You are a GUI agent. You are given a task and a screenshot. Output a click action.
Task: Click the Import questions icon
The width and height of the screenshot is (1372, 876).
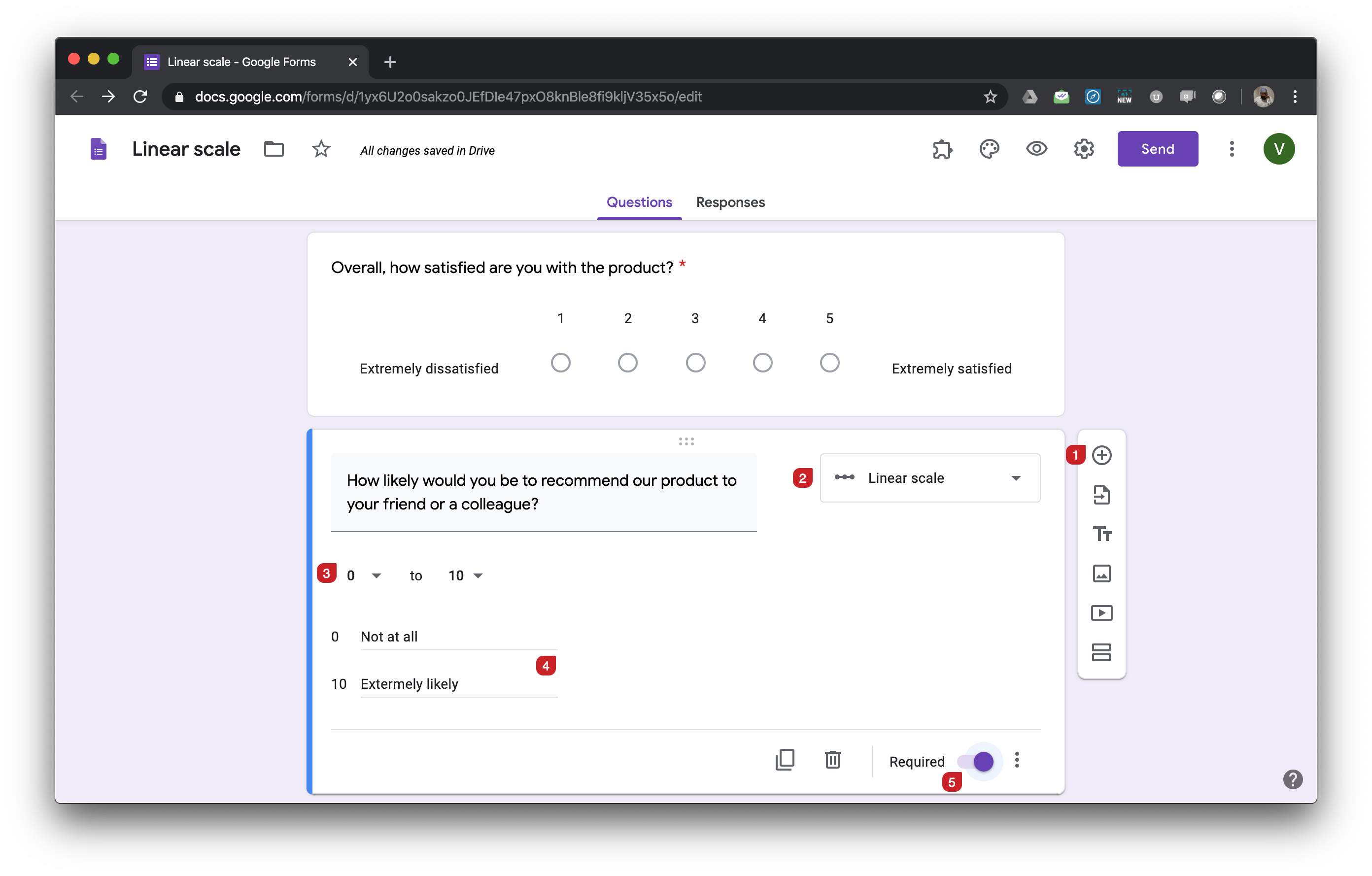pyautogui.click(x=1101, y=494)
